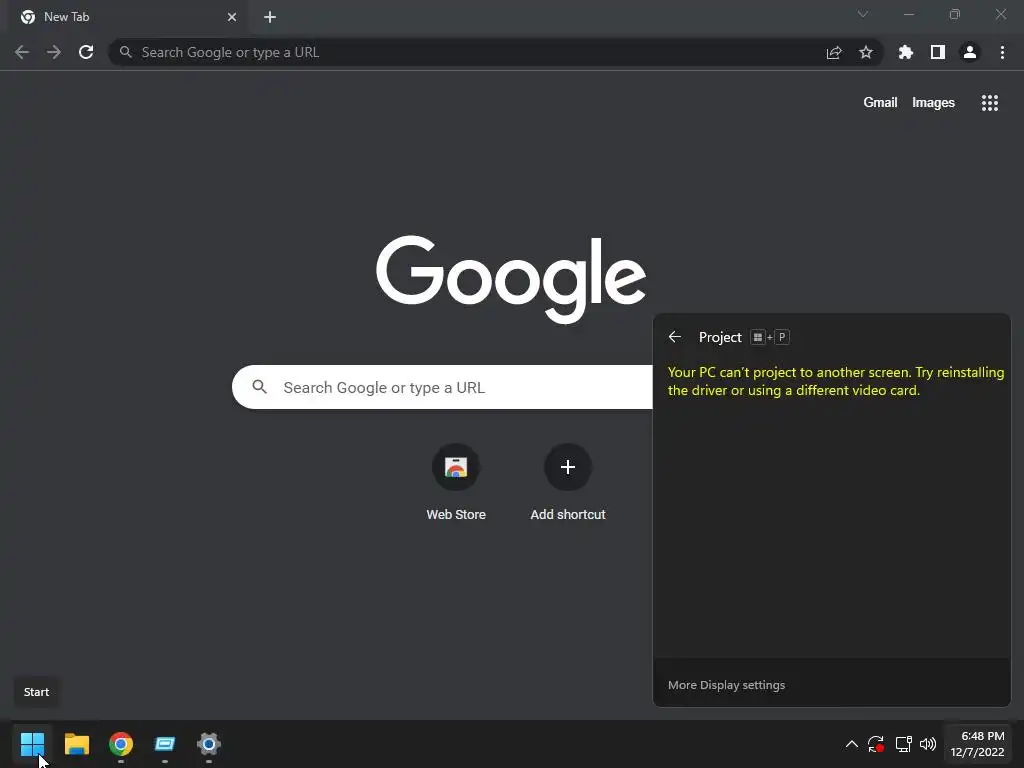Bookmark this tab with the star icon
The height and width of the screenshot is (768, 1024).
(x=866, y=52)
